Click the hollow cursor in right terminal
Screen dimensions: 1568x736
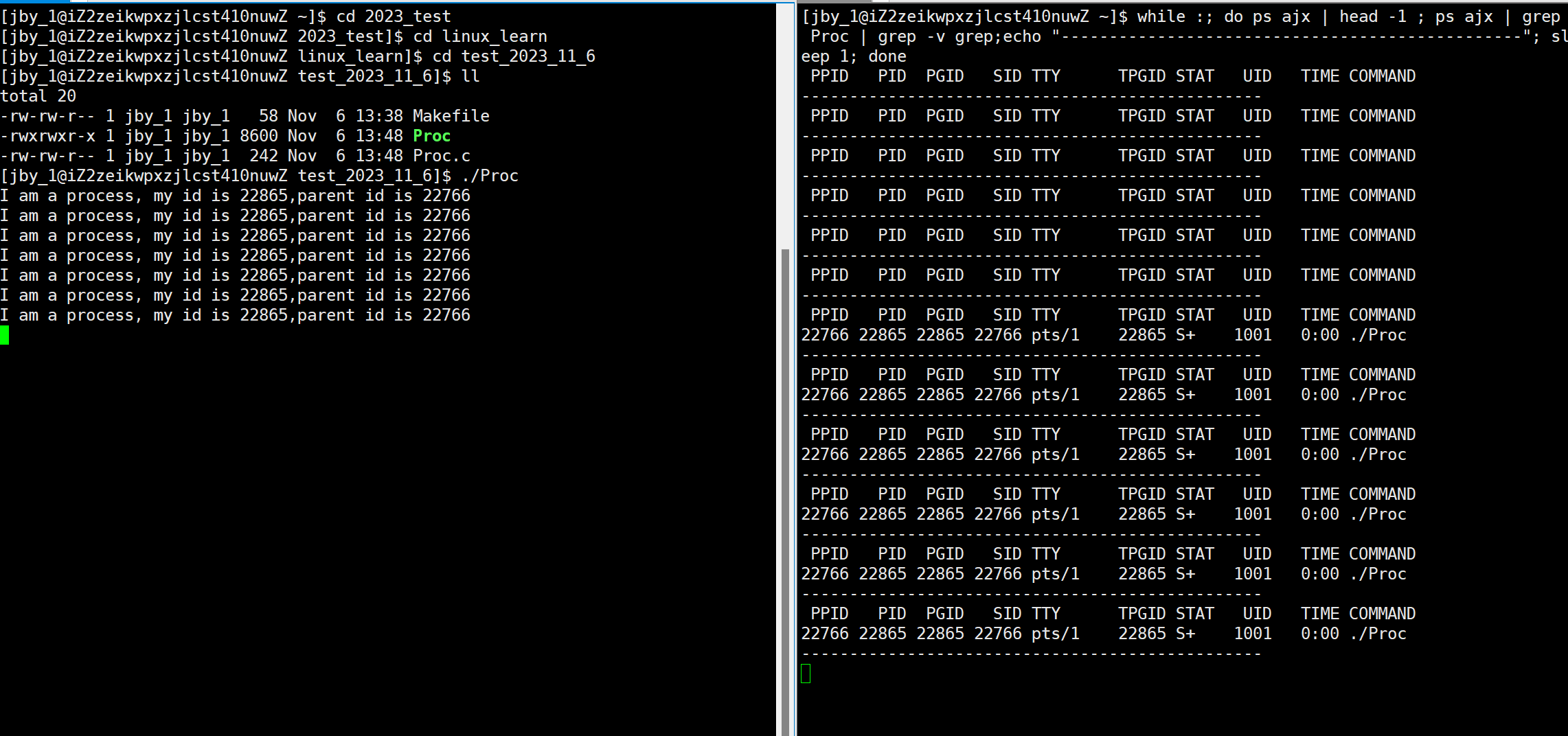click(806, 674)
